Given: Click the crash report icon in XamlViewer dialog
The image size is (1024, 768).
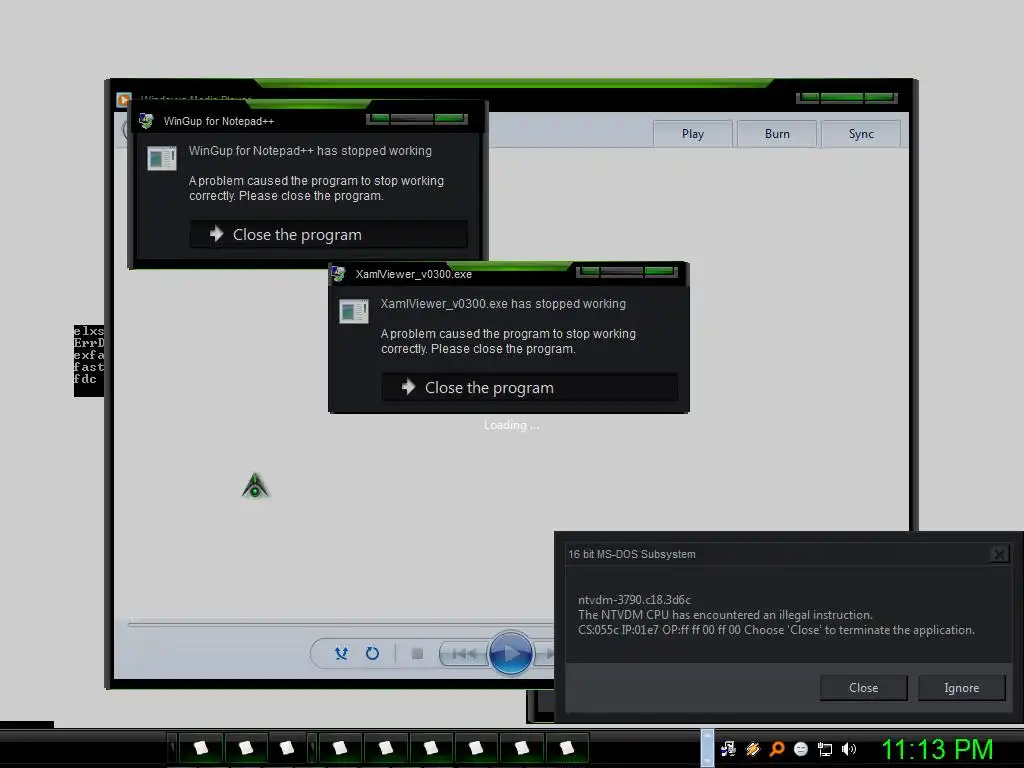Looking at the screenshot, I should coord(354,311).
